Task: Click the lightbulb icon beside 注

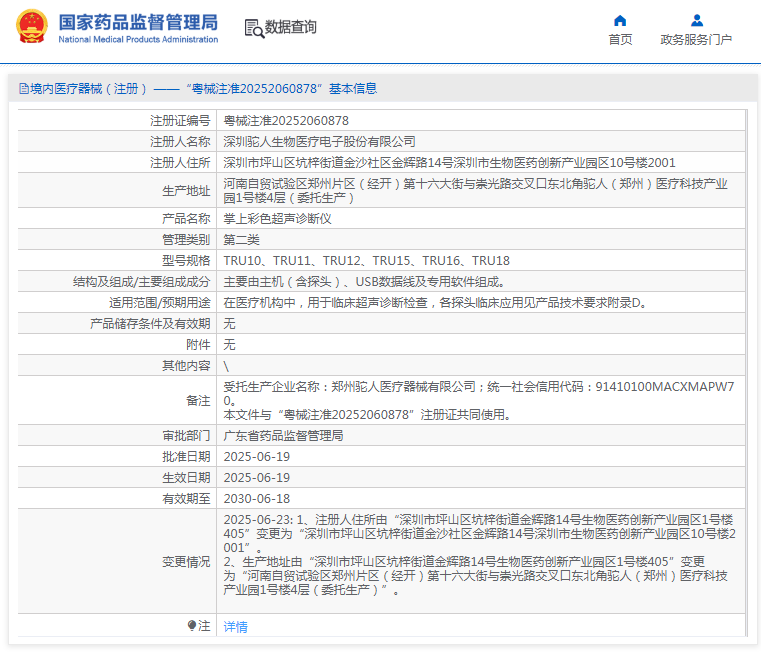Action: pos(192,626)
